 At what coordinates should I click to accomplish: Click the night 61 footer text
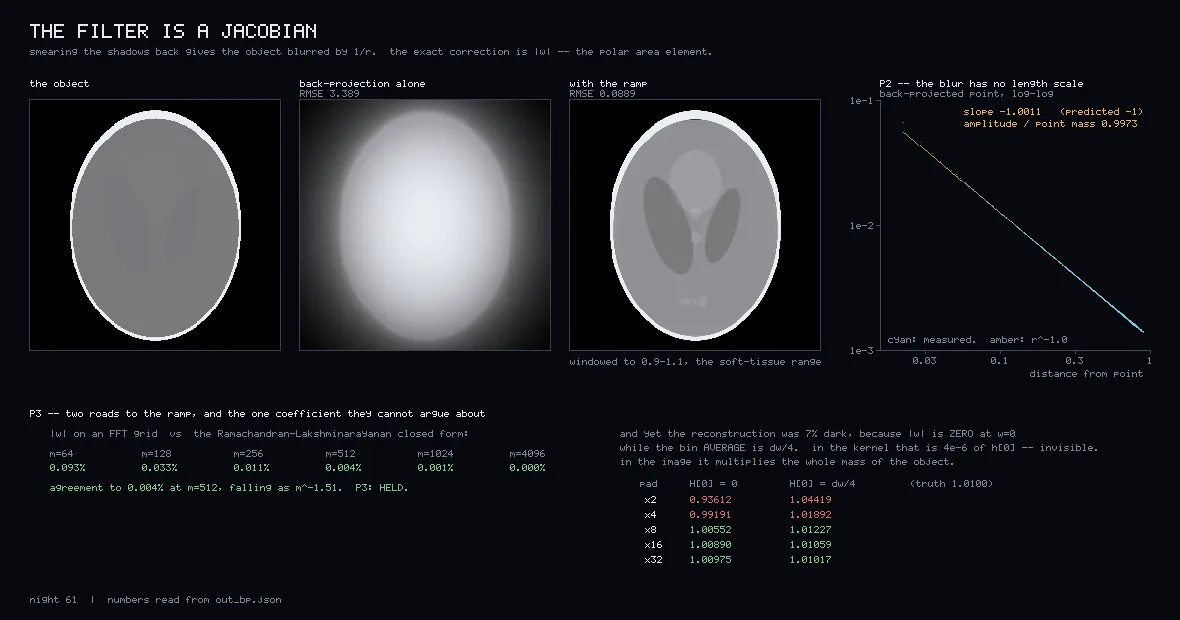(53, 600)
